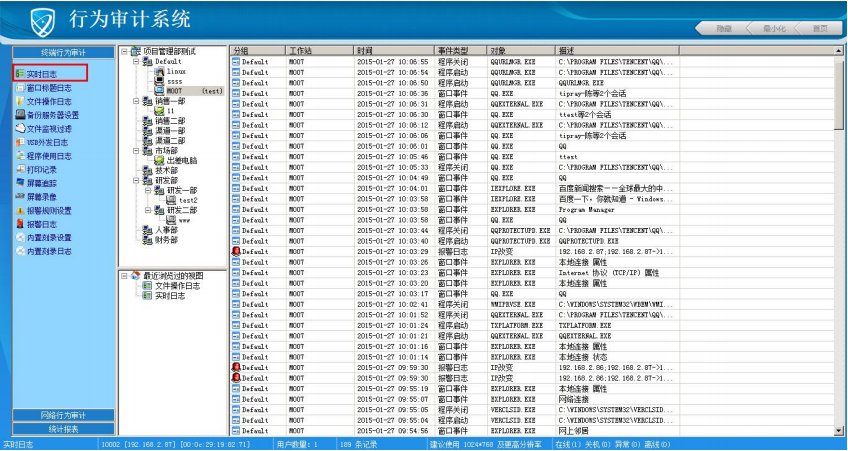This screenshot has width=848, height=451.
Task: Click the 报警规则设置 warning triangle icon
Action: (20, 210)
